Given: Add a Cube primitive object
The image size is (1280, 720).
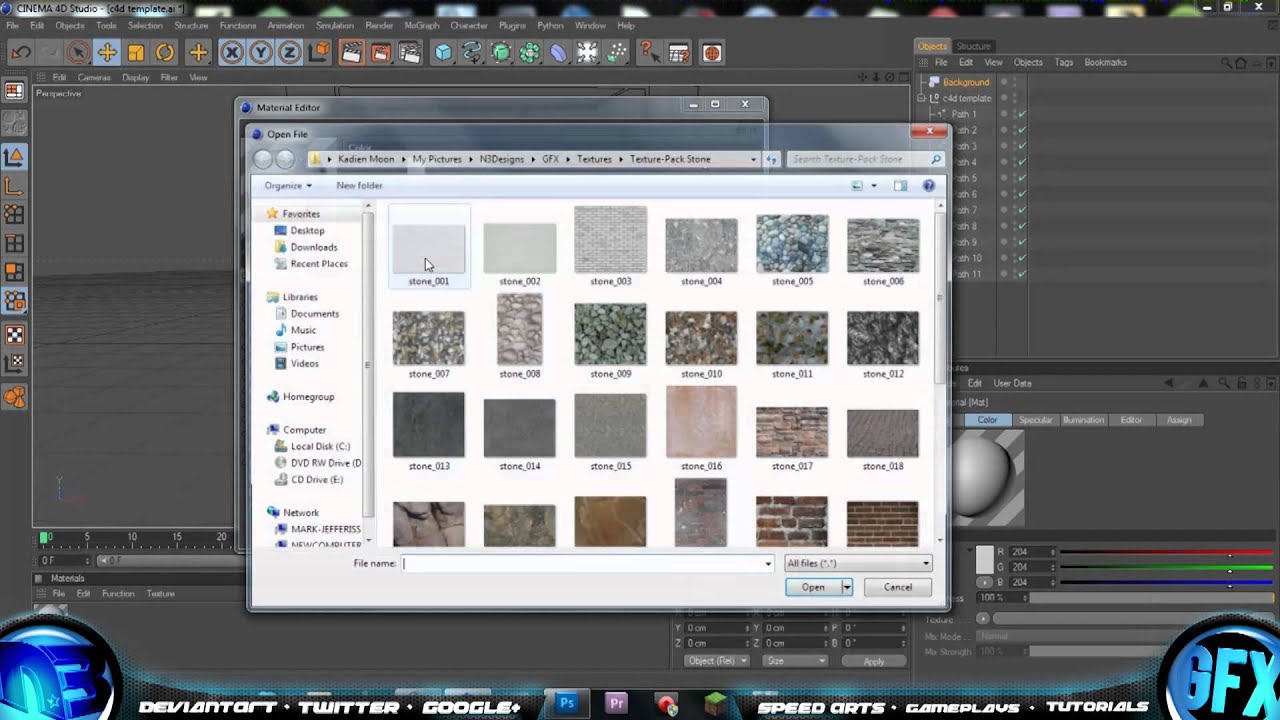Looking at the screenshot, I should (x=443, y=53).
